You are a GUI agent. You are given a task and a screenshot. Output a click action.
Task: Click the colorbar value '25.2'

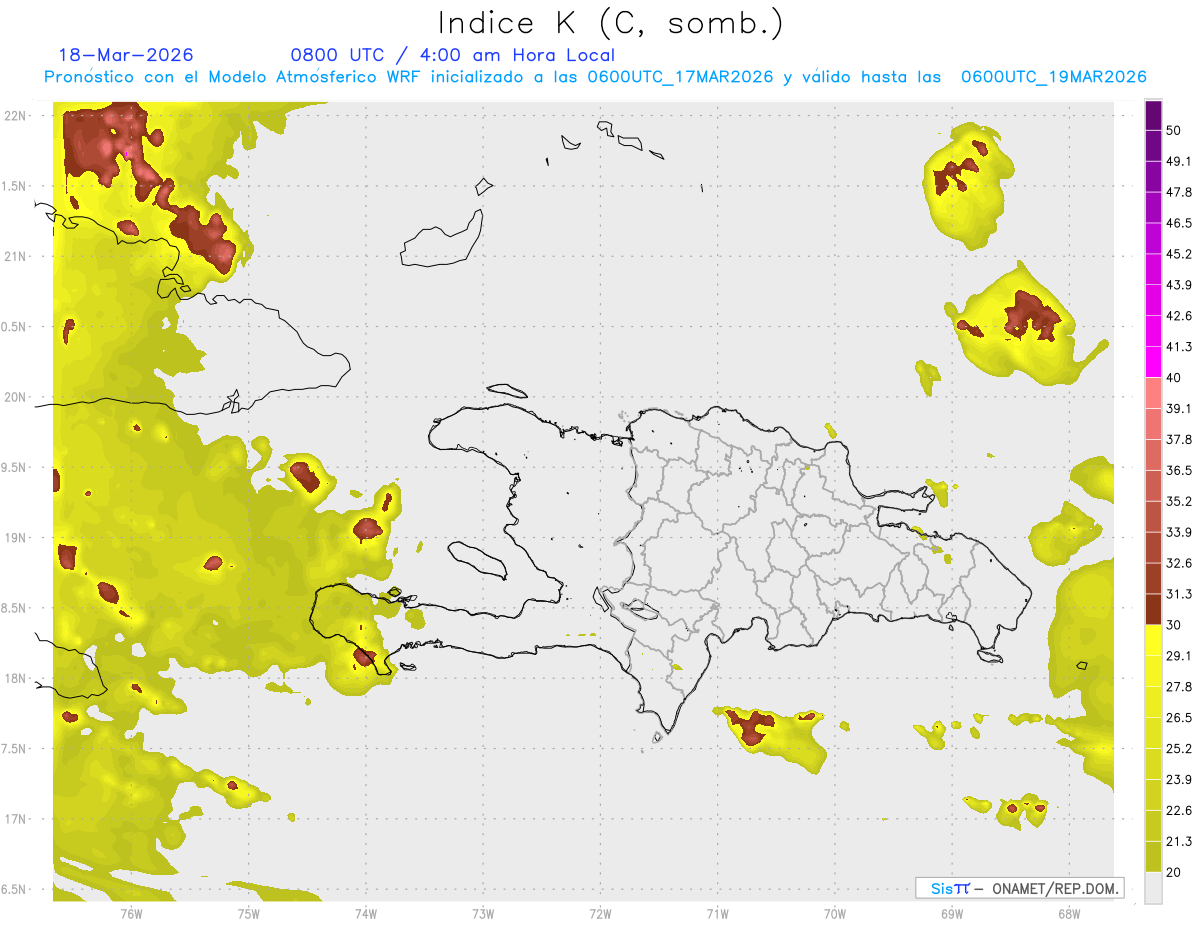point(1179,749)
